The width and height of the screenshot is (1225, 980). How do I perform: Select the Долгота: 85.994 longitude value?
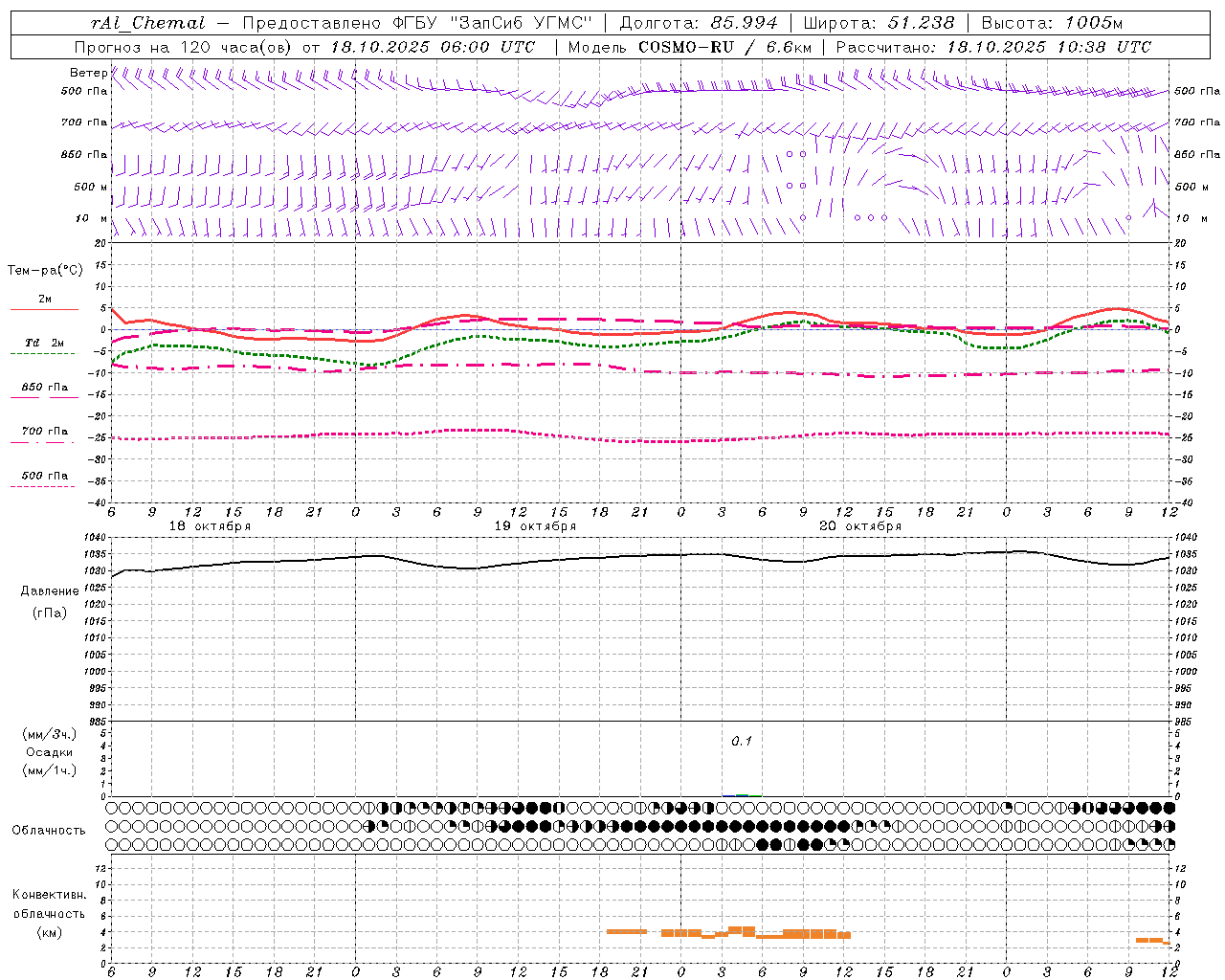701,23
